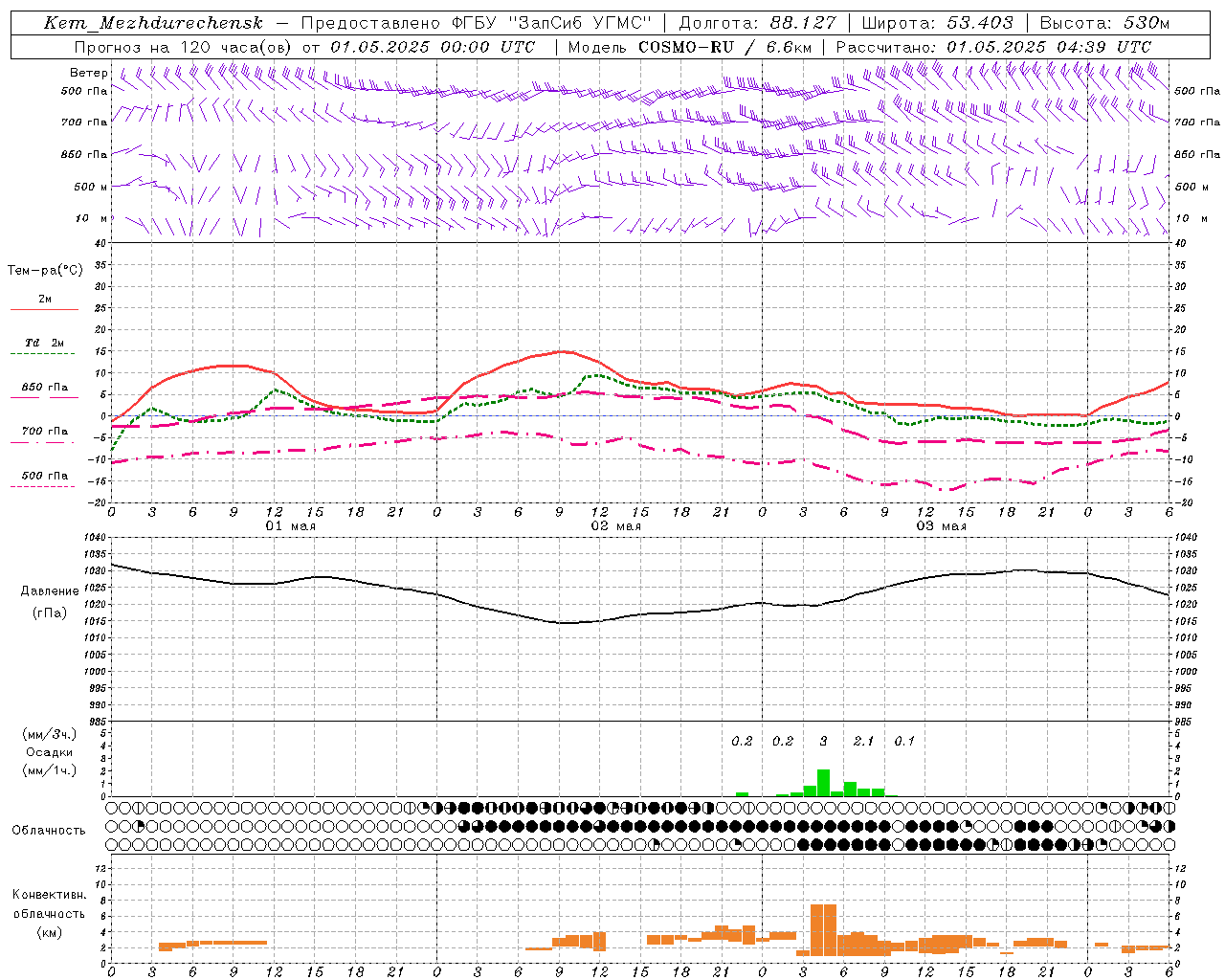Click the "03 мая" date label
This screenshot has width=1225, height=980.
[942, 526]
